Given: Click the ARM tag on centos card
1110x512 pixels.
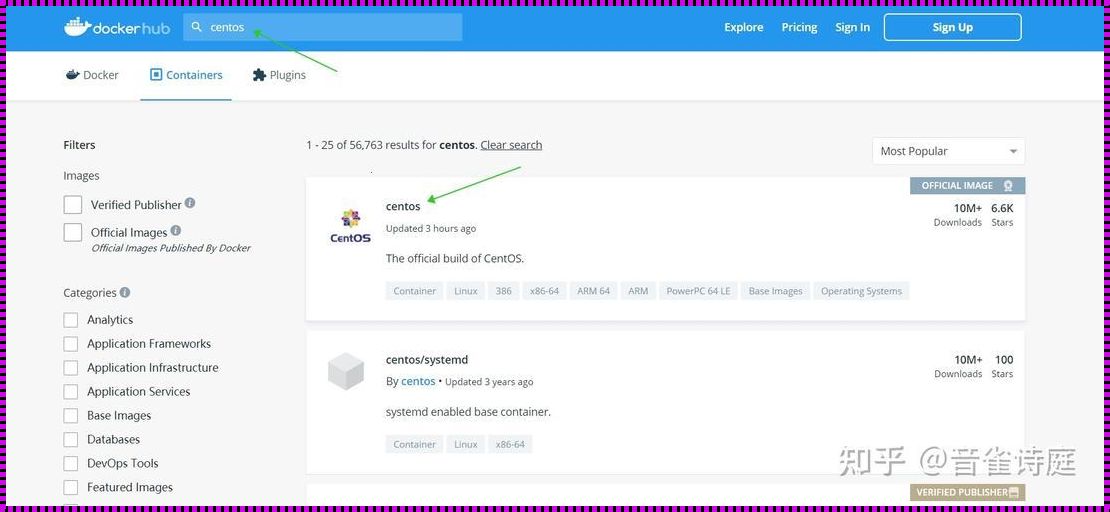Looking at the screenshot, I should pyautogui.click(x=638, y=291).
